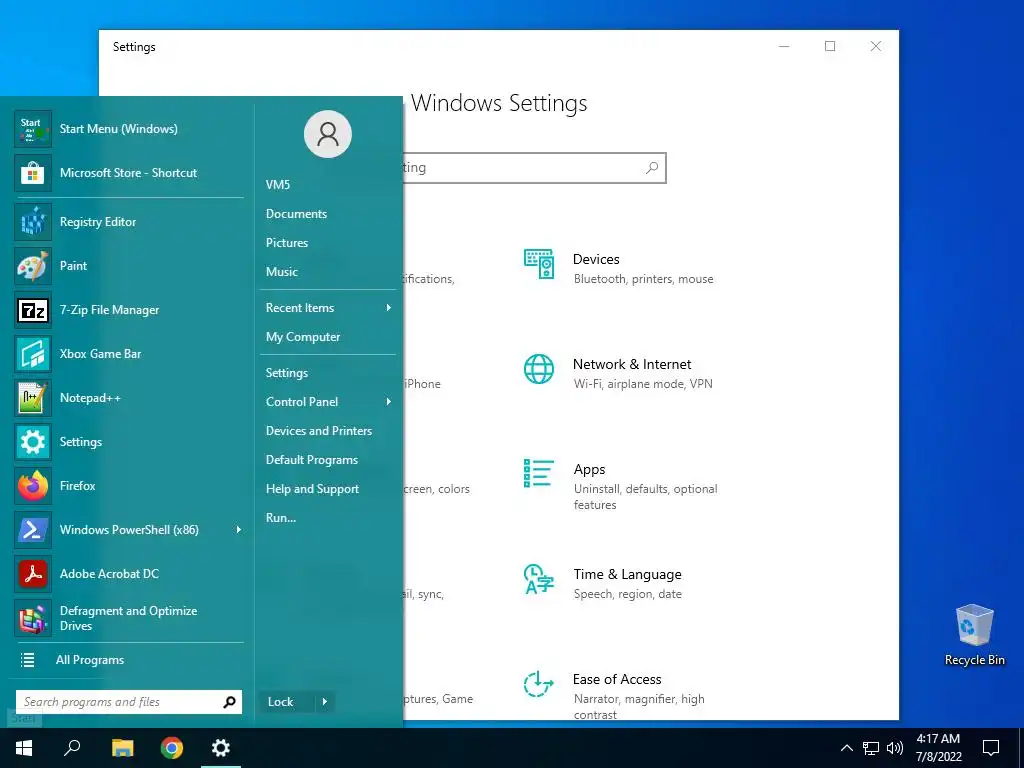Open the 7-Zip File Manager icon
The height and width of the screenshot is (768, 1024).
tap(33, 310)
